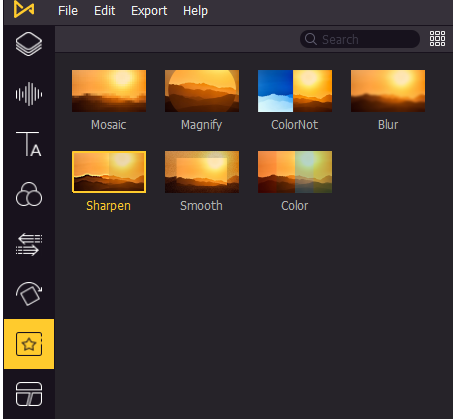
Task: Open the Filters three-circles sidebar icon
Action: [29, 194]
